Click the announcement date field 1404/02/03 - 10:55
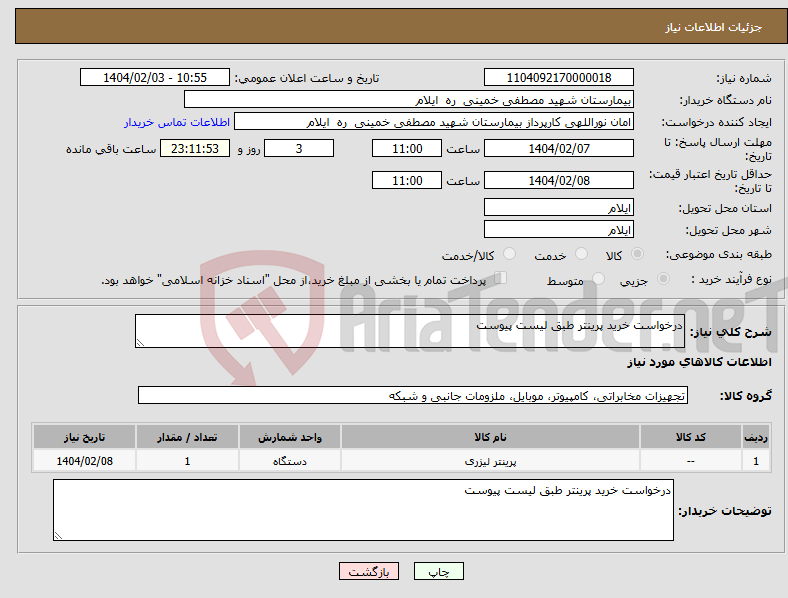 155,77
